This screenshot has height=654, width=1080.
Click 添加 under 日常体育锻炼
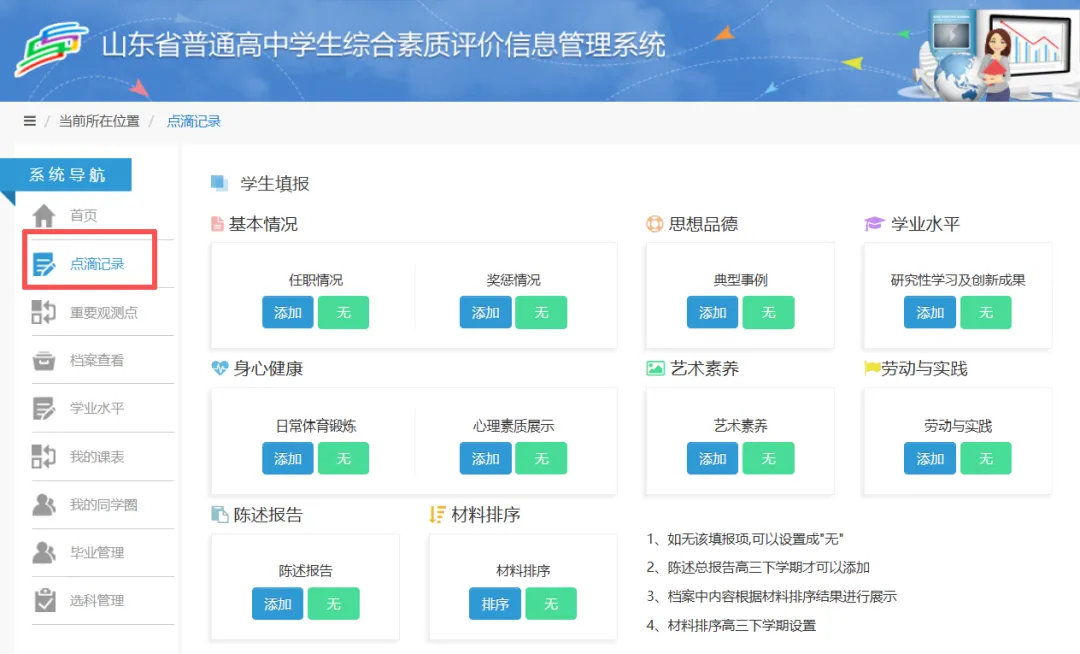pyautogui.click(x=288, y=458)
